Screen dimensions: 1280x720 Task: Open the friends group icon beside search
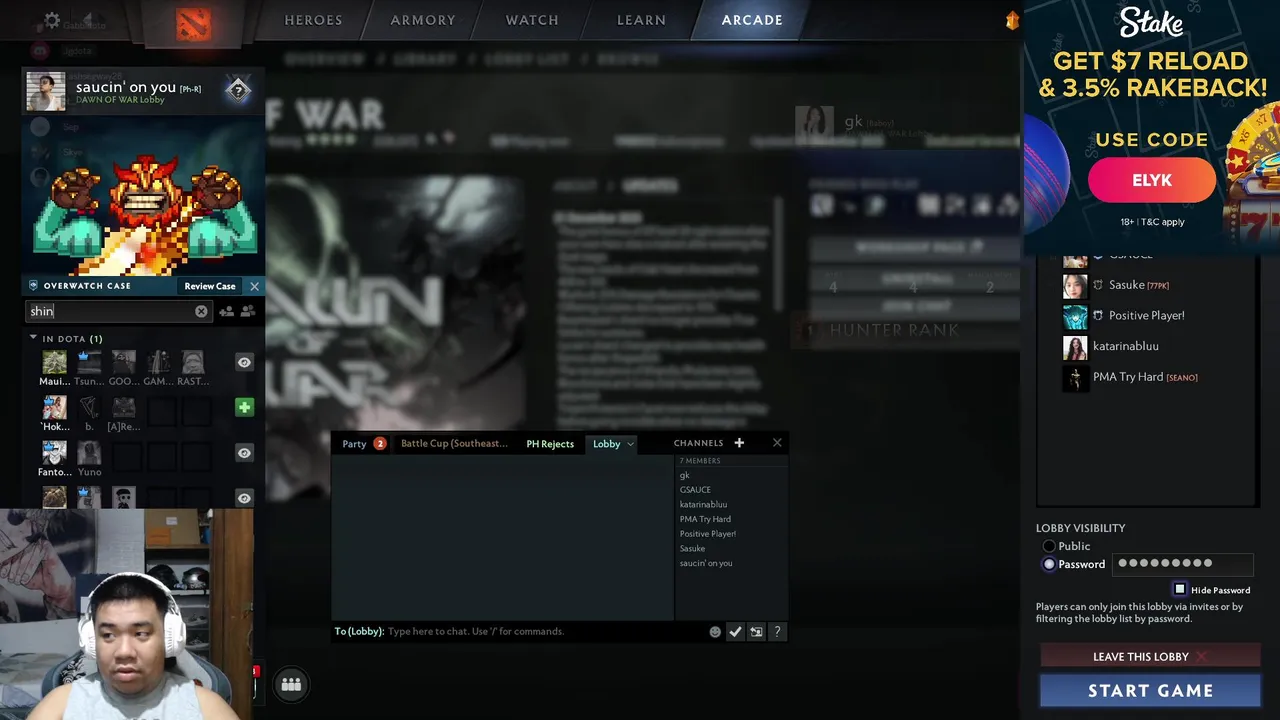pos(248,312)
